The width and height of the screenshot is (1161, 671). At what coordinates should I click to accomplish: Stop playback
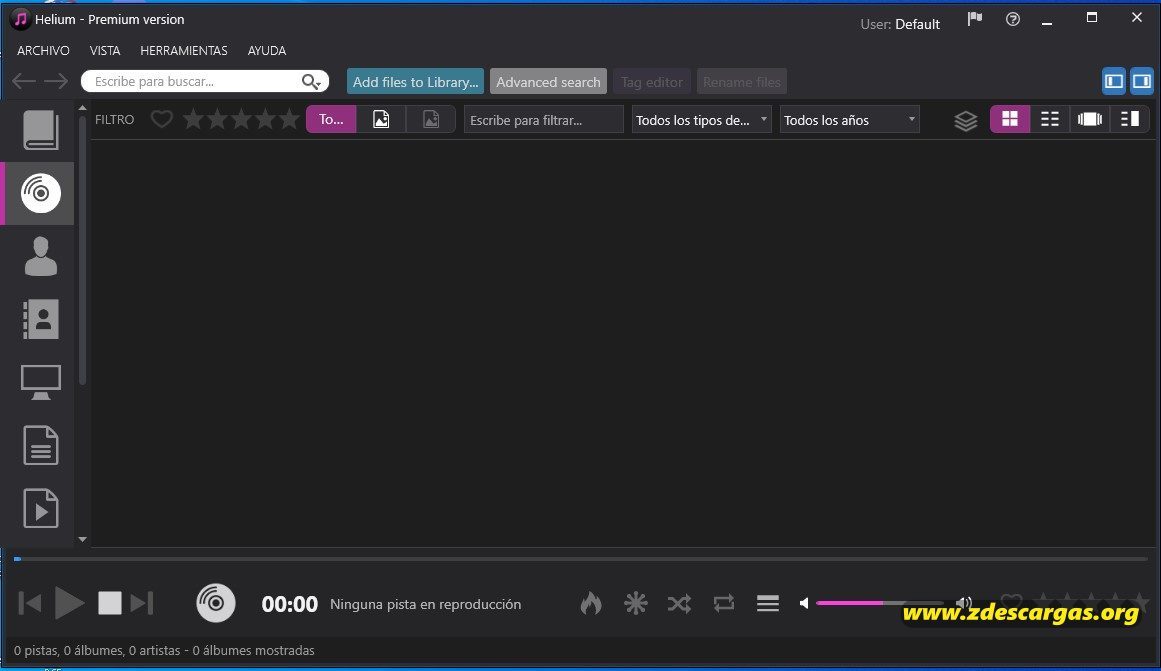pos(110,604)
